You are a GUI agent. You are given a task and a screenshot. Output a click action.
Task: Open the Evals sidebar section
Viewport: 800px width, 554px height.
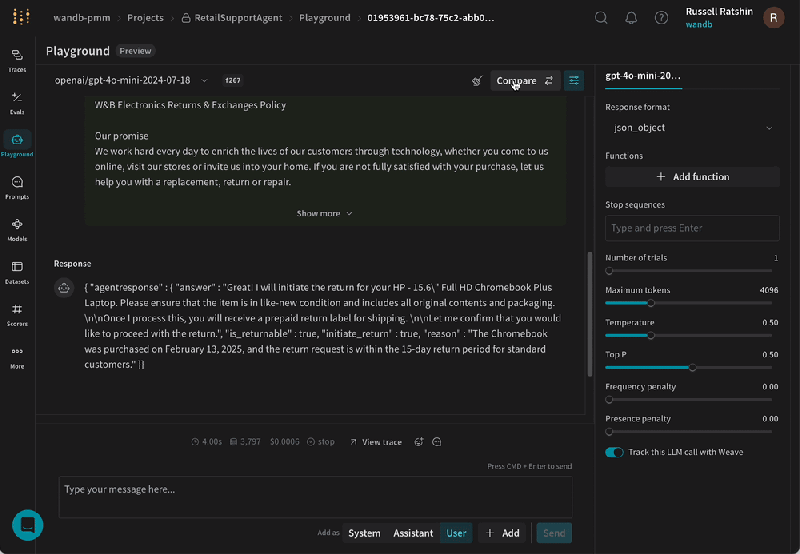[x=17, y=103]
